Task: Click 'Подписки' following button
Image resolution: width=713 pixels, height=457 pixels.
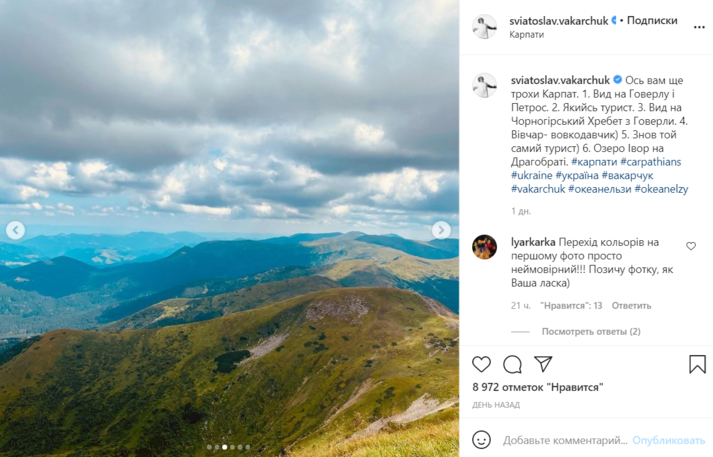Action: coord(655,20)
